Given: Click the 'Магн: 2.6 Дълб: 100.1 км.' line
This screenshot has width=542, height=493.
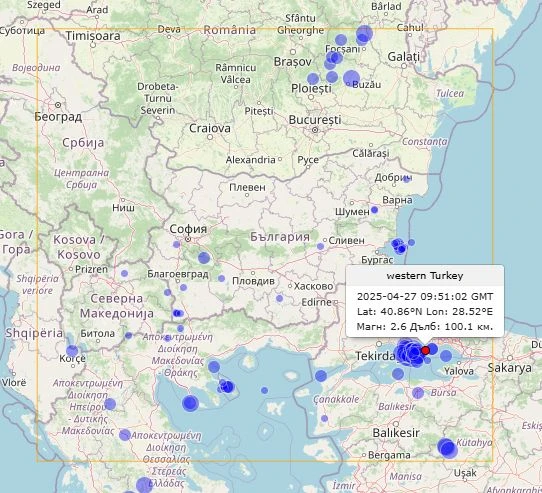Looking at the screenshot, I should pyautogui.click(x=425, y=326).
